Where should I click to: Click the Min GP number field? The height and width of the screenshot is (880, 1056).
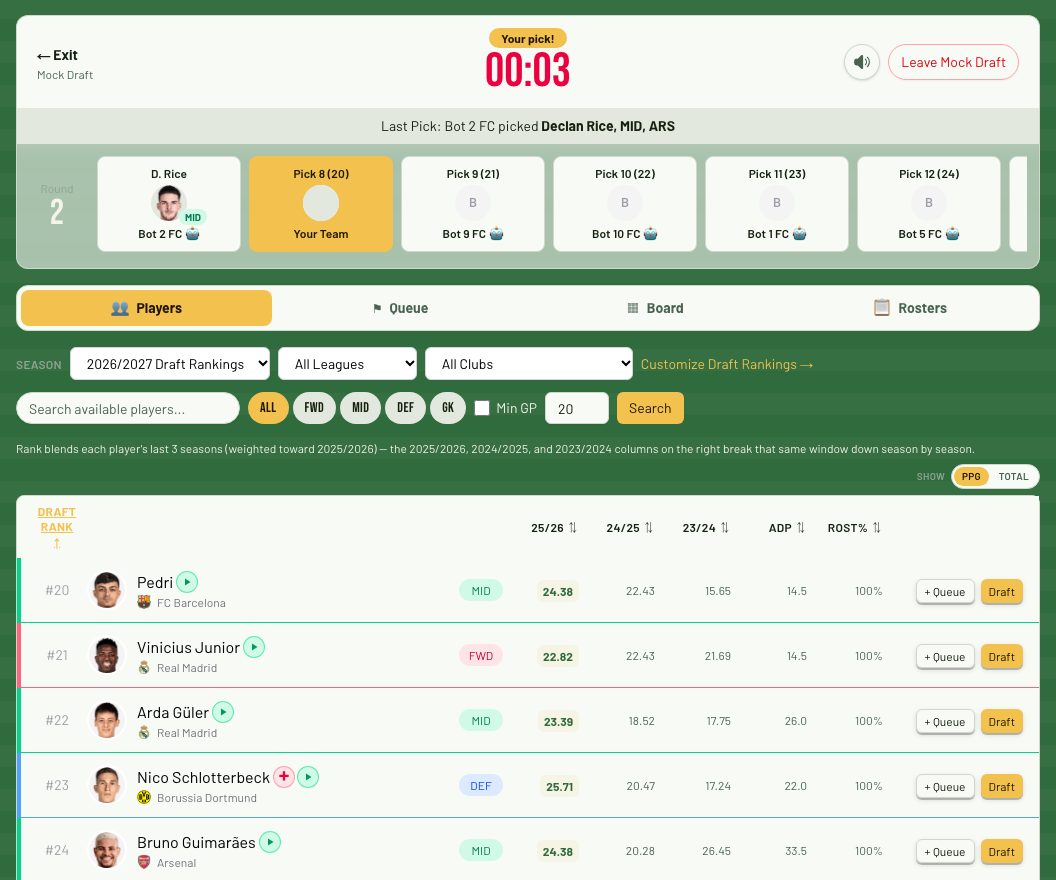pos(576,408)
